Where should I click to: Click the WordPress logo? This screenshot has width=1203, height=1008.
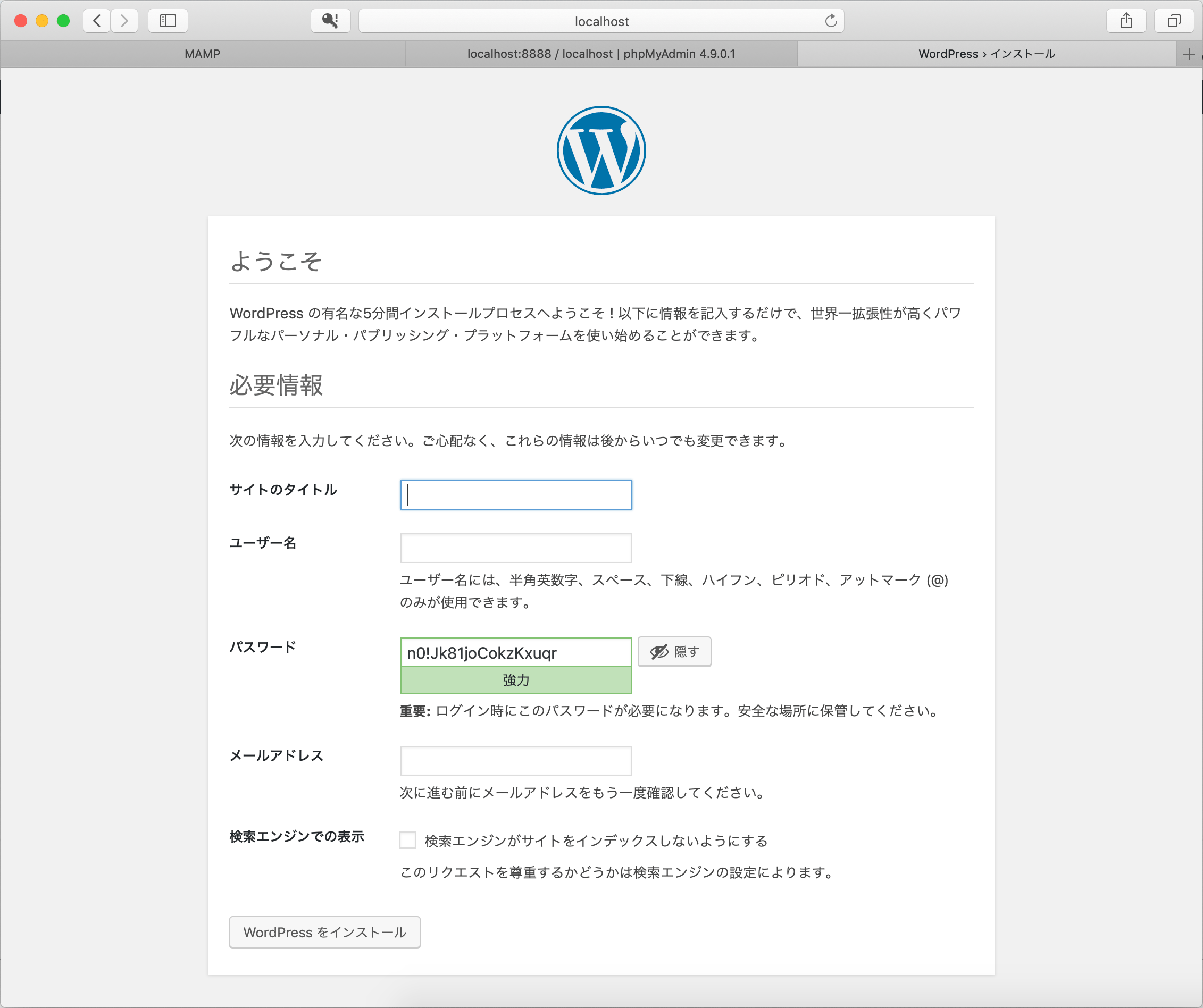point(601,150)
